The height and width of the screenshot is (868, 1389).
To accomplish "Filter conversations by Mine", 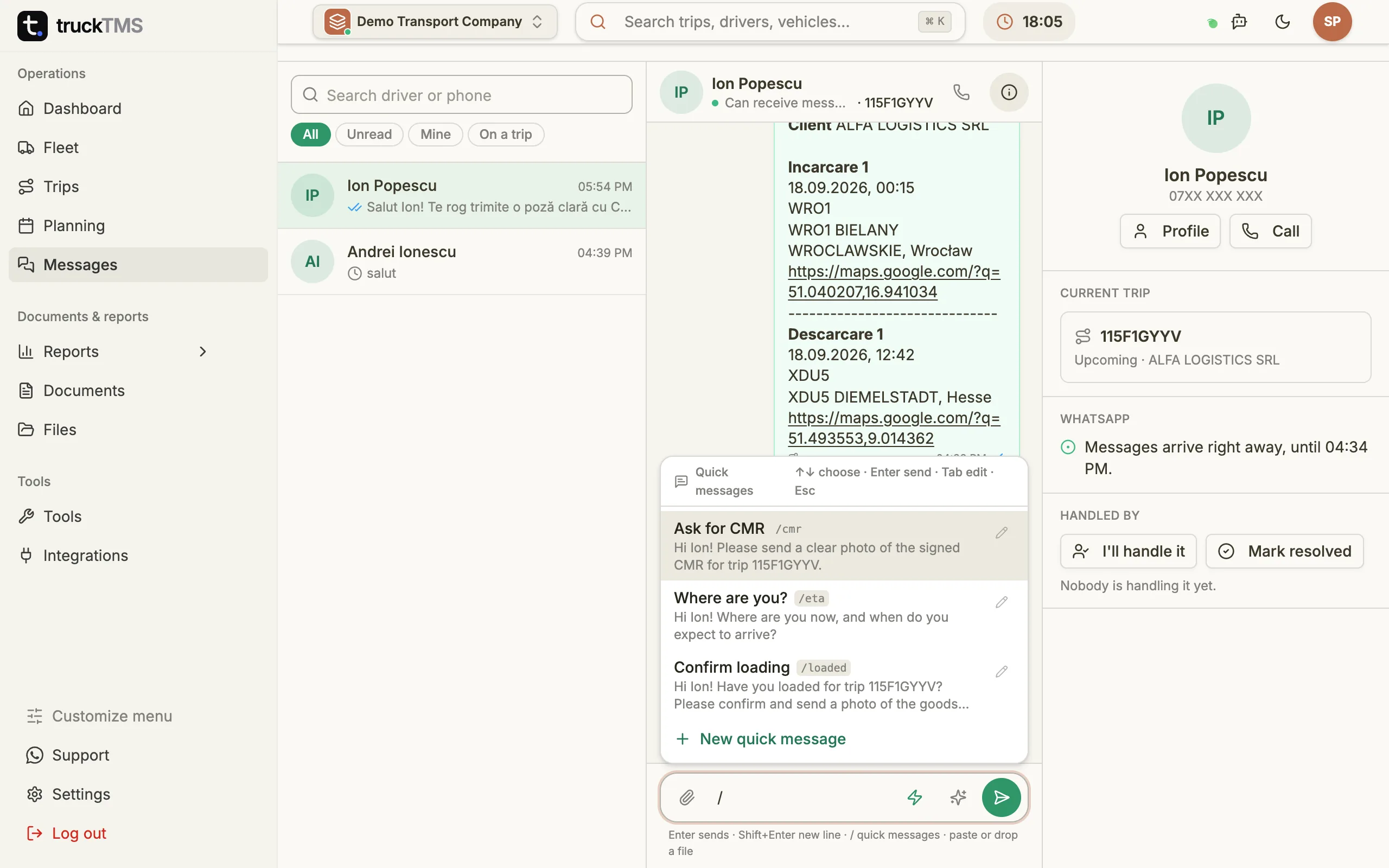I will point(435,135).
